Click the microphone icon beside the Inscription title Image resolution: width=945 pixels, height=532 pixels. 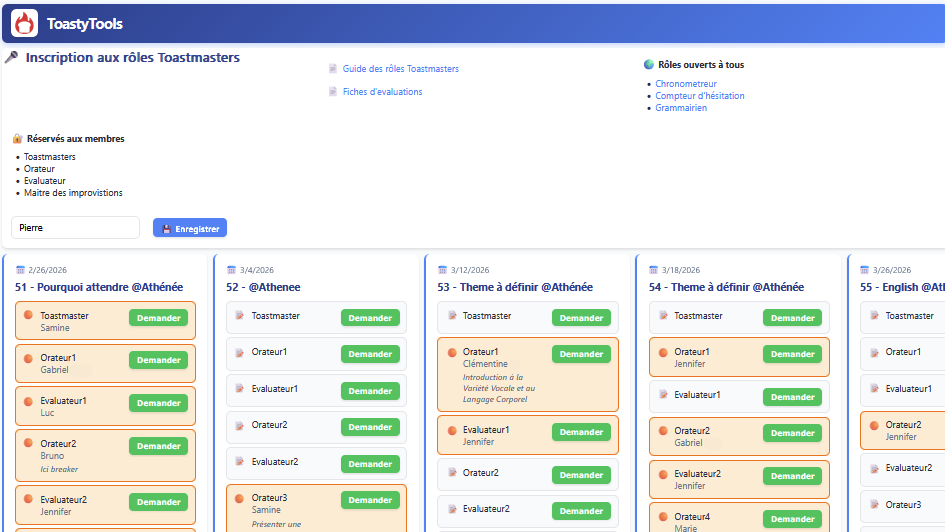tap(12, 58)
